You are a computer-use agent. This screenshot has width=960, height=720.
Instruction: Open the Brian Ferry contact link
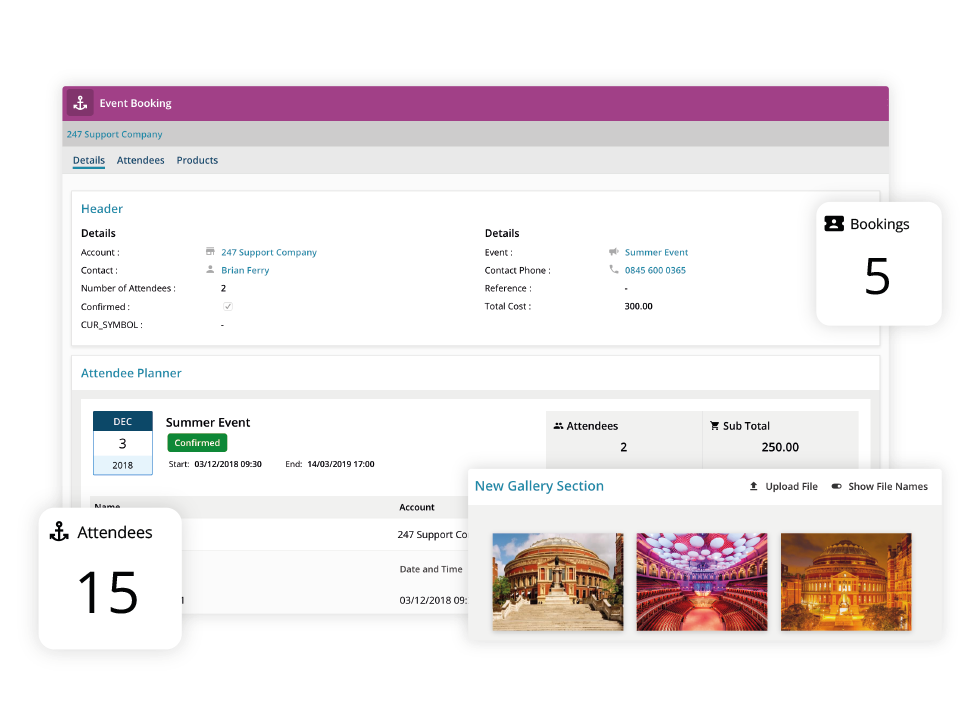pos(245,270)
